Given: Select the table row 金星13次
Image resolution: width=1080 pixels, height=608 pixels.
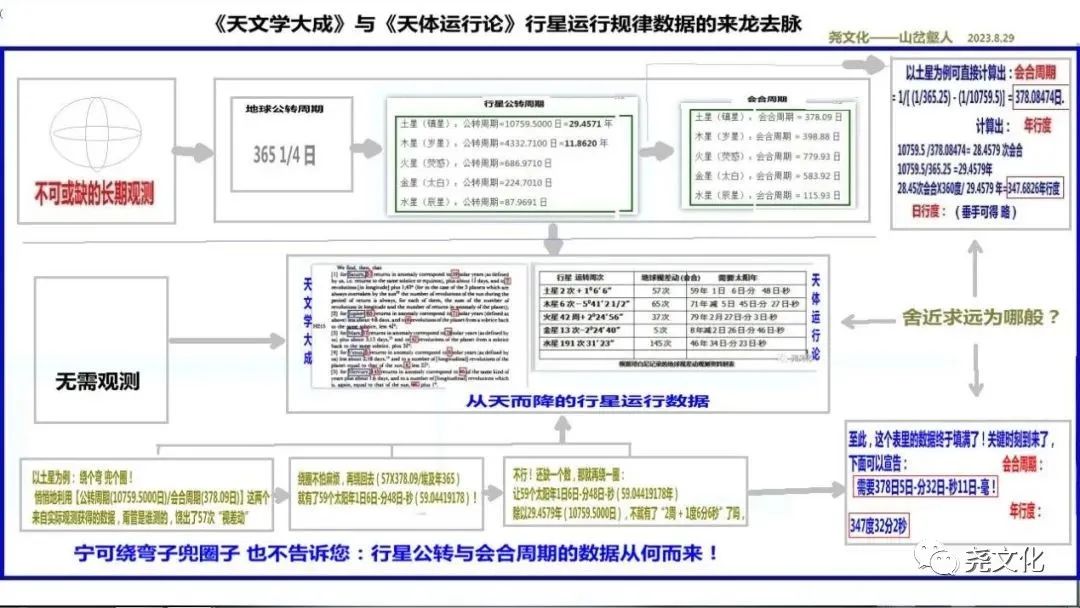Looking at the screenshot, I should pos(673,330).
